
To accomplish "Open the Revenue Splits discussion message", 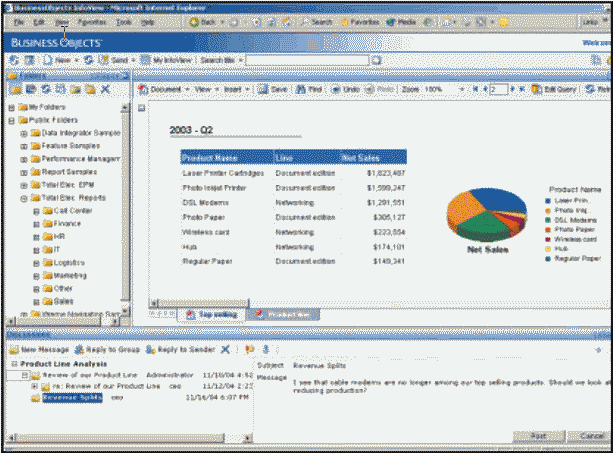I will tap(72, 398).
